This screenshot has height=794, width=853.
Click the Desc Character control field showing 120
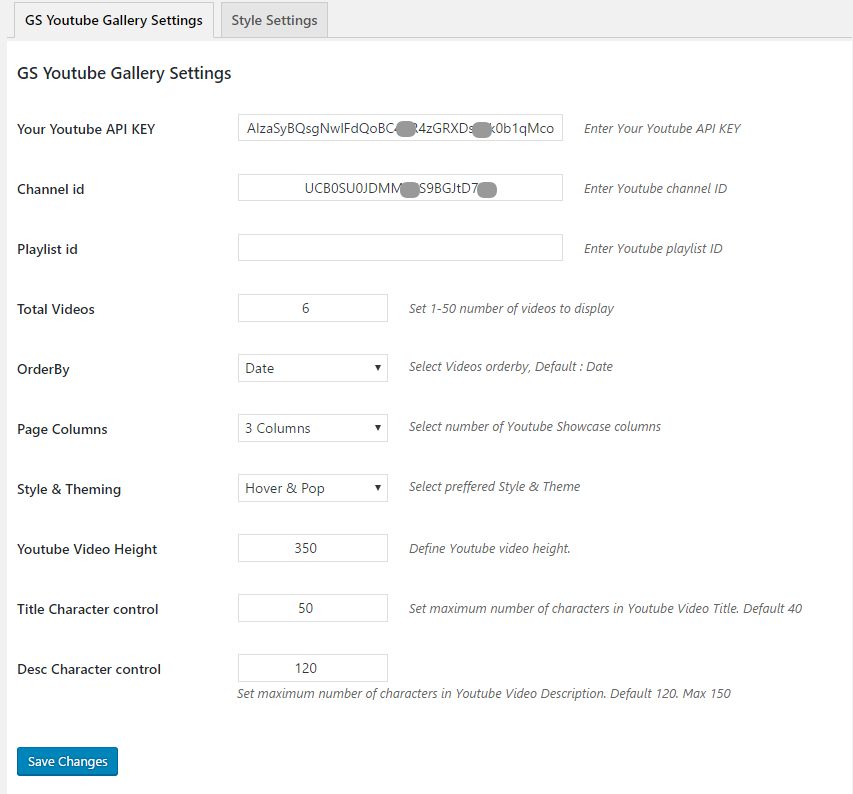(313, 668)
